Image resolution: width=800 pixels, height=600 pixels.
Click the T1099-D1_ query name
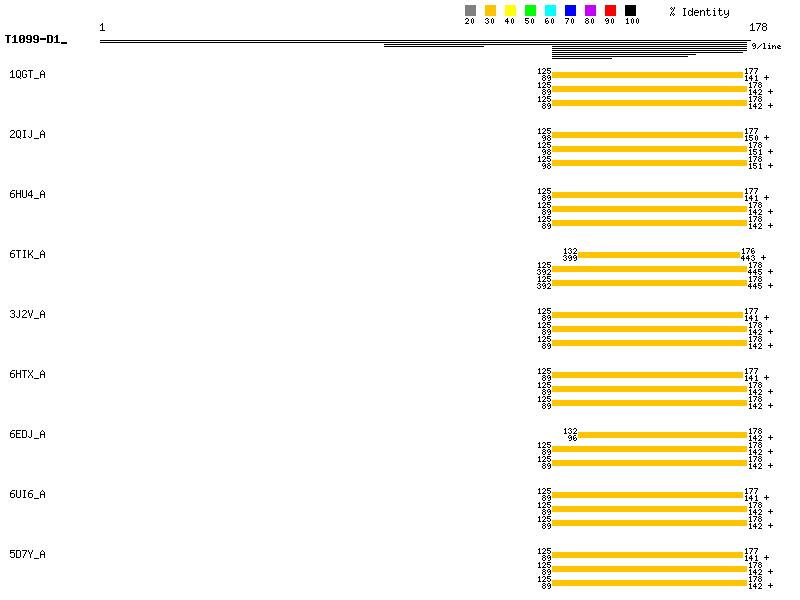coord(35,40)
